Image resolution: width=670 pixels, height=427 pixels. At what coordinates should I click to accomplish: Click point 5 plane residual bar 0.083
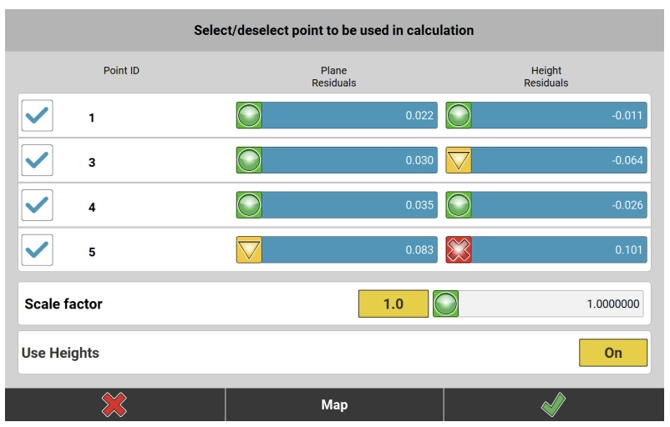(349, 249)
